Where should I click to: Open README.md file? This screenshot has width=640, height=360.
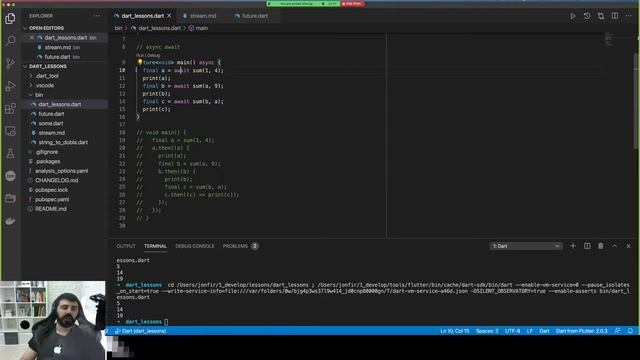[51, 209]
